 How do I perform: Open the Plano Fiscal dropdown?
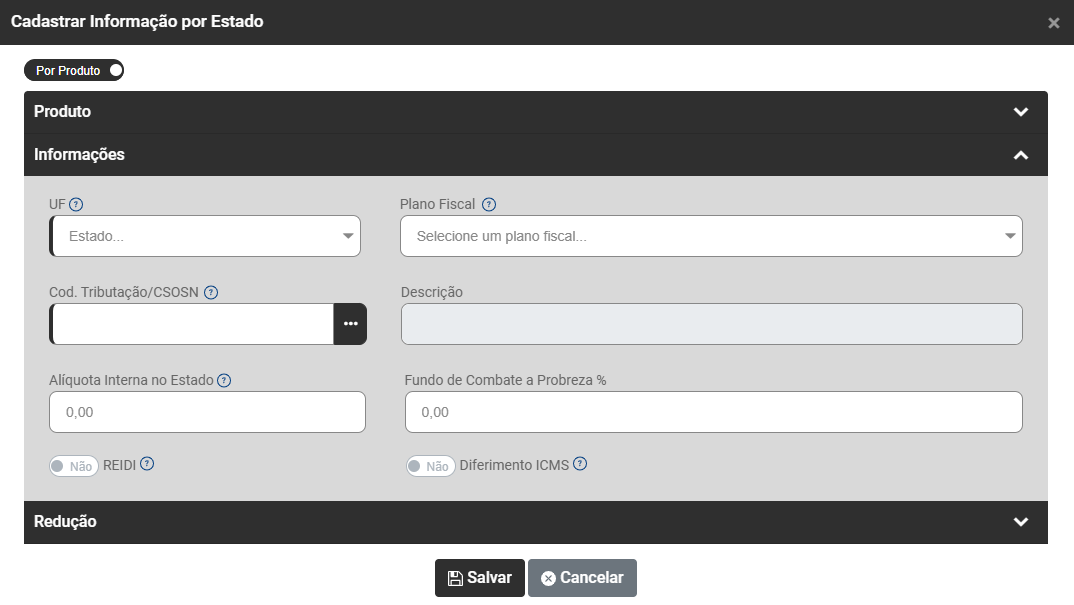click(x=711, y=237)
